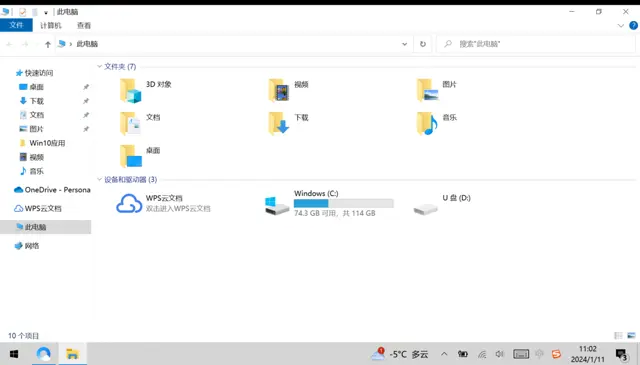Collapse the 设备和驱动器 (3) group
The image size is (640, 365).
[99, 179]
